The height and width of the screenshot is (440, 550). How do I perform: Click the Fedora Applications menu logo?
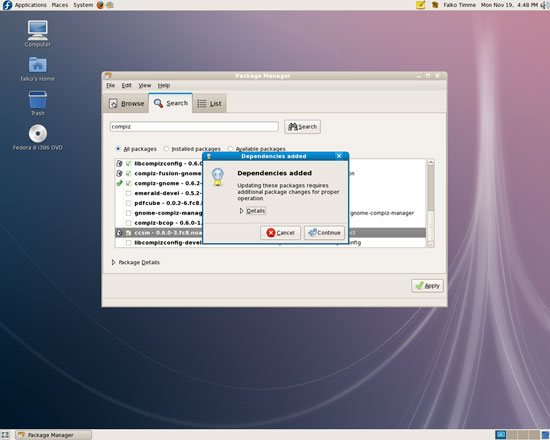pos(7,5)
